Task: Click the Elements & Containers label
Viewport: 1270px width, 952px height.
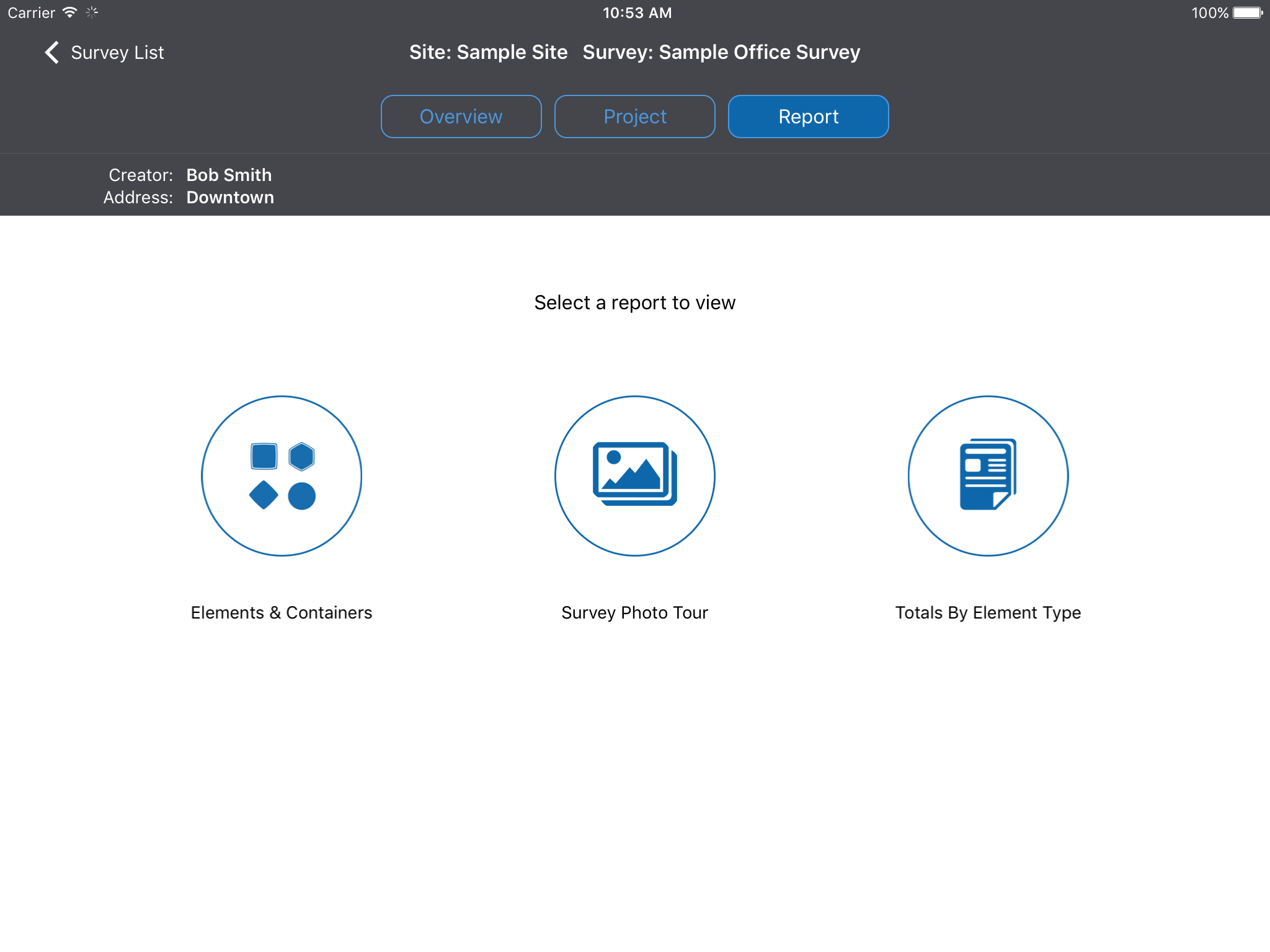Action: pyautogui.click(x=282, y=612)
